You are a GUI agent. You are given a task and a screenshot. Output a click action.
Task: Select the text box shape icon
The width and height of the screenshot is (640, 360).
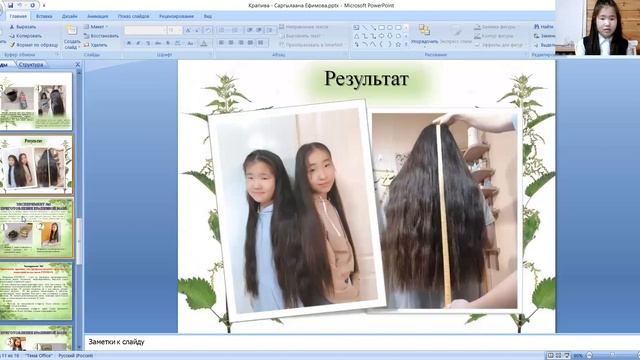click(x=356, y=28)
